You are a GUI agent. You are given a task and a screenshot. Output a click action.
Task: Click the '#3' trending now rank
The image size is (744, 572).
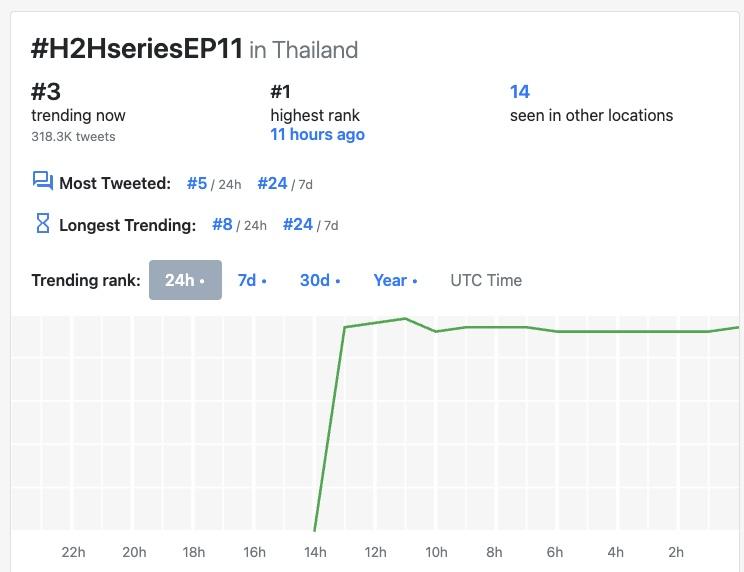point(46,92)
